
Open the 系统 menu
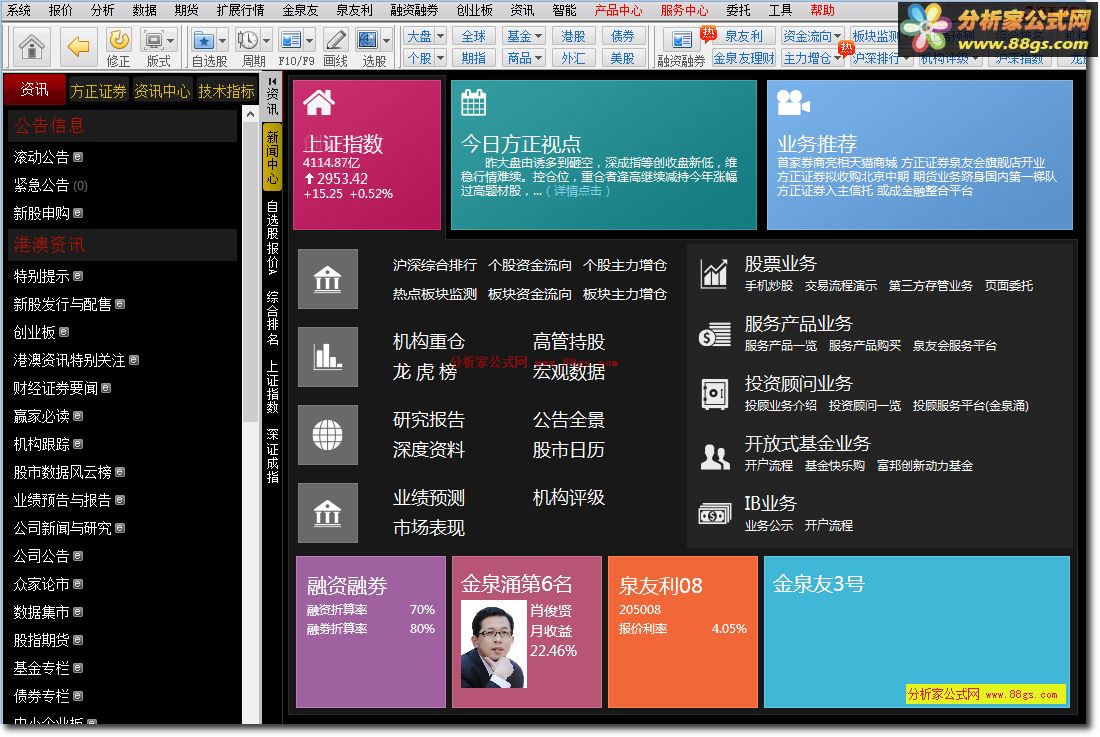tap(19, 10)
